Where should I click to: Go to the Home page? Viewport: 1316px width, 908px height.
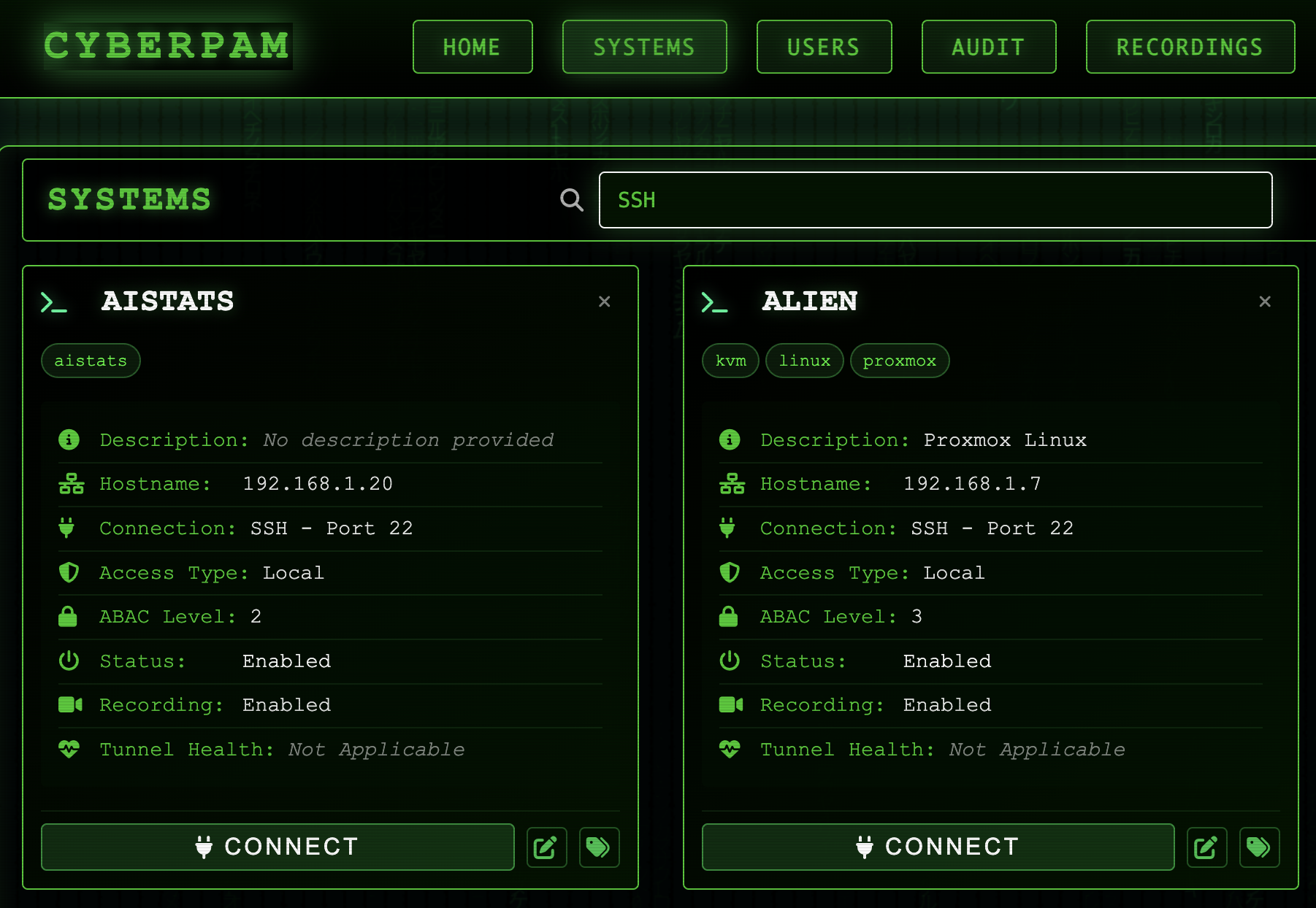[472, 47]
